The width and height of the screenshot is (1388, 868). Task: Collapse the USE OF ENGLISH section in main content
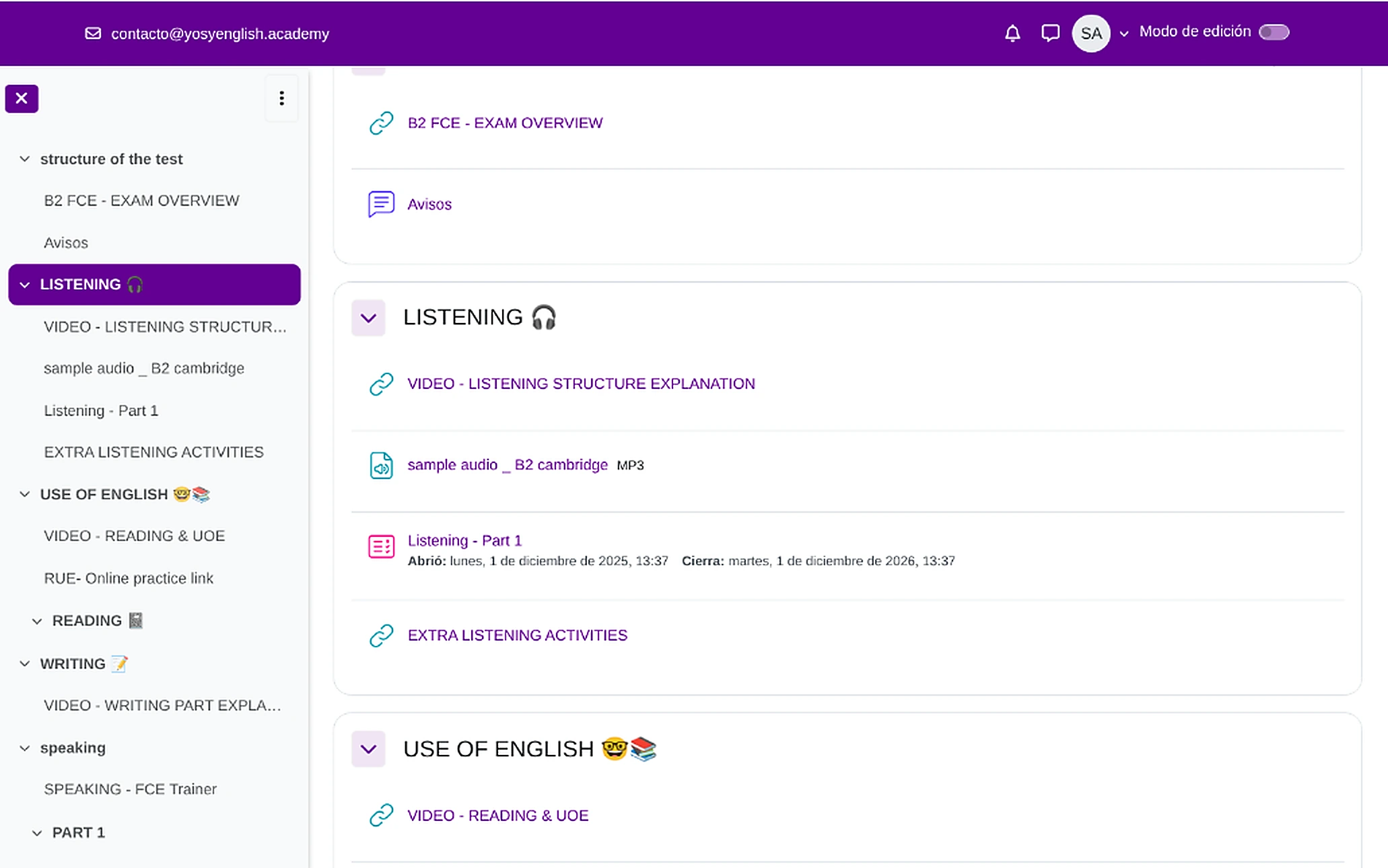368,749
